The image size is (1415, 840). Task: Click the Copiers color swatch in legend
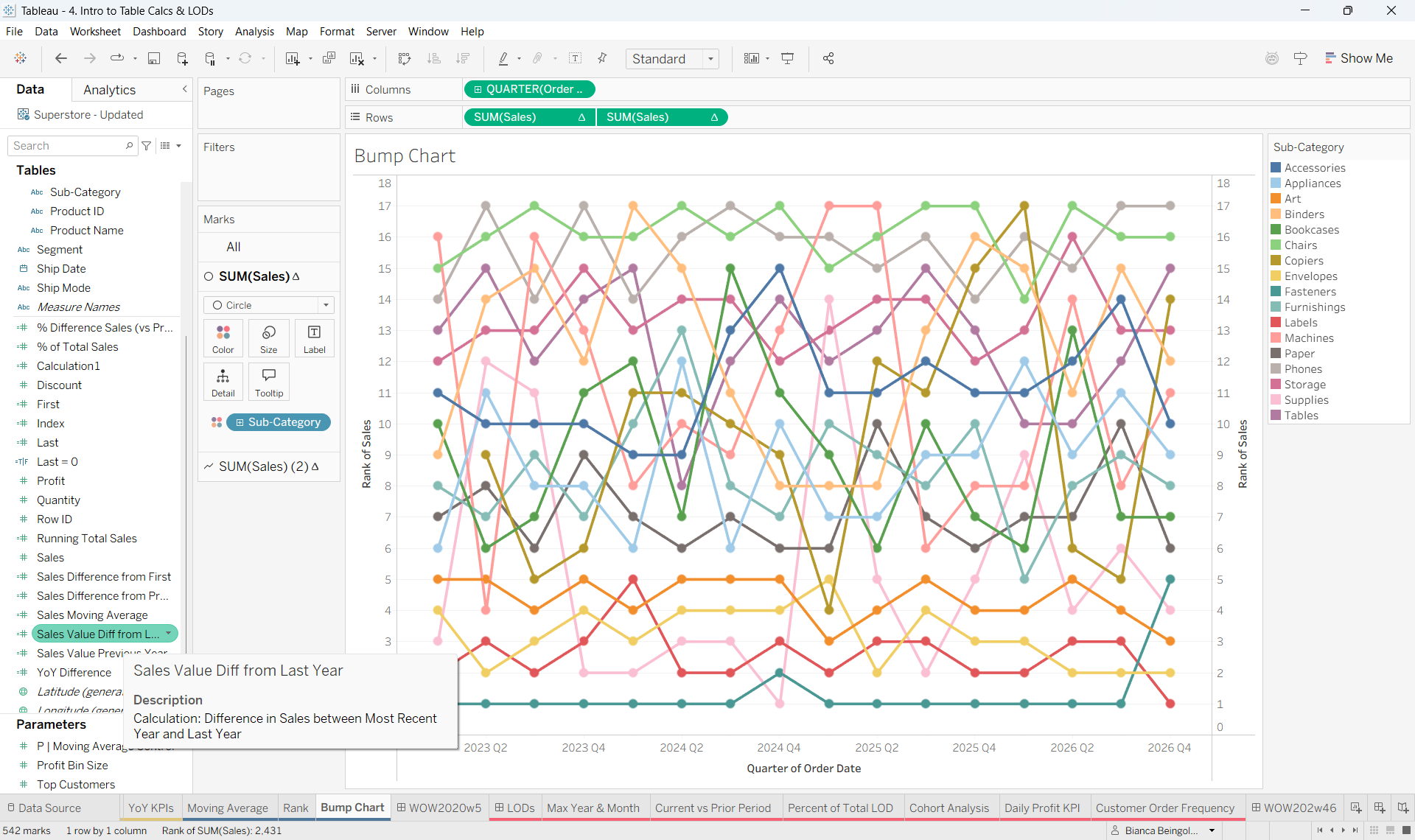1276,261
